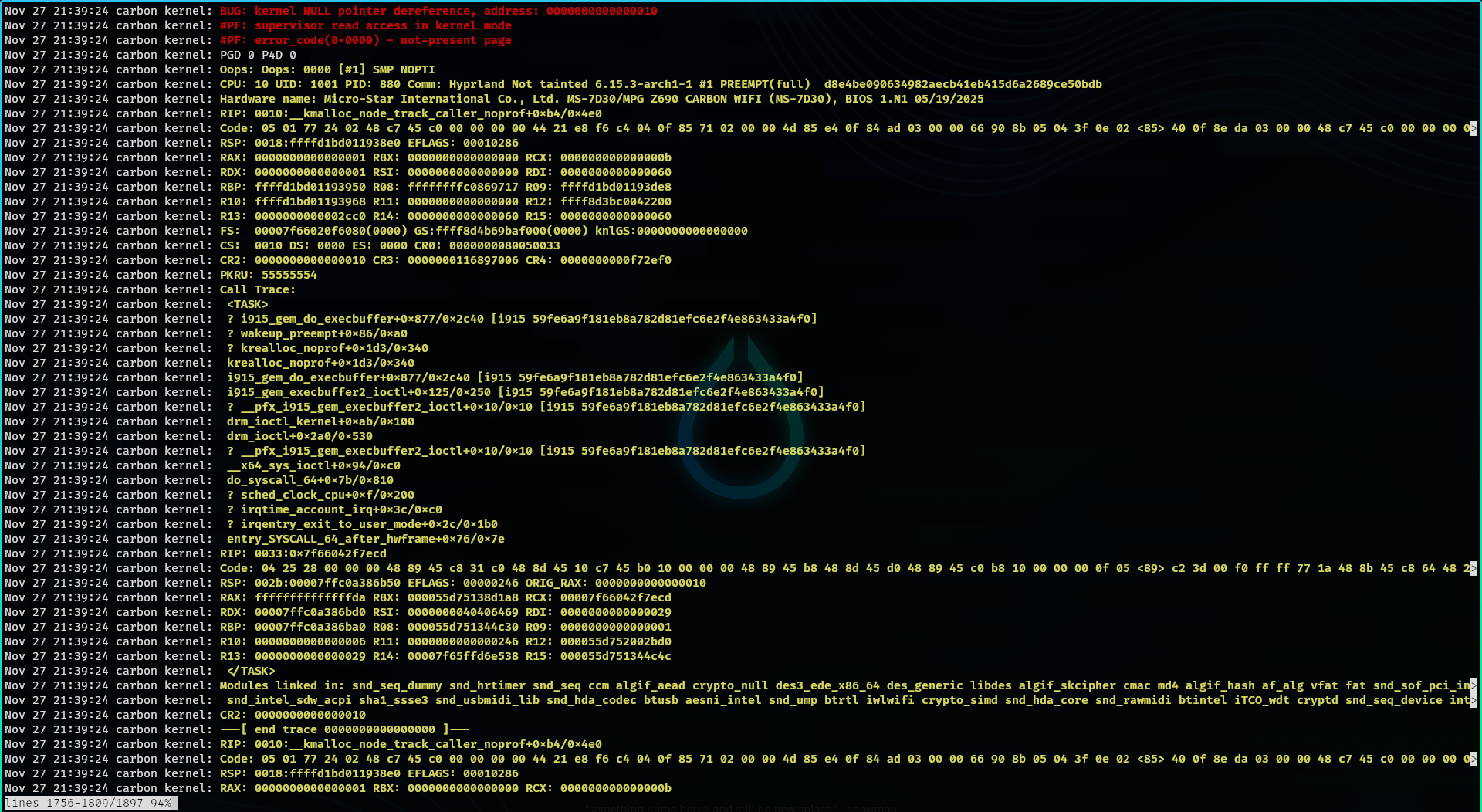This screenshot has width=1482, height=812.
Task: Click the "PREEMPT(full)" text
Action: [765, 85]
